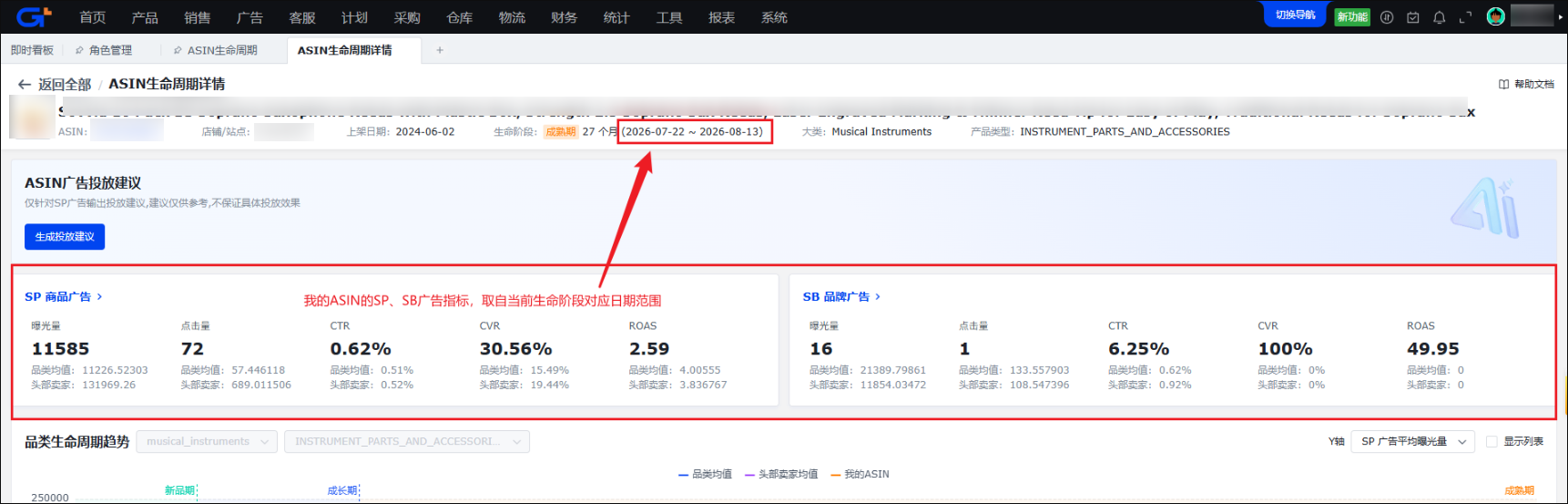Click the pin icon on 角色管理 tab
The height and width of the screenshot is (504, 1568).
[79, 50]
